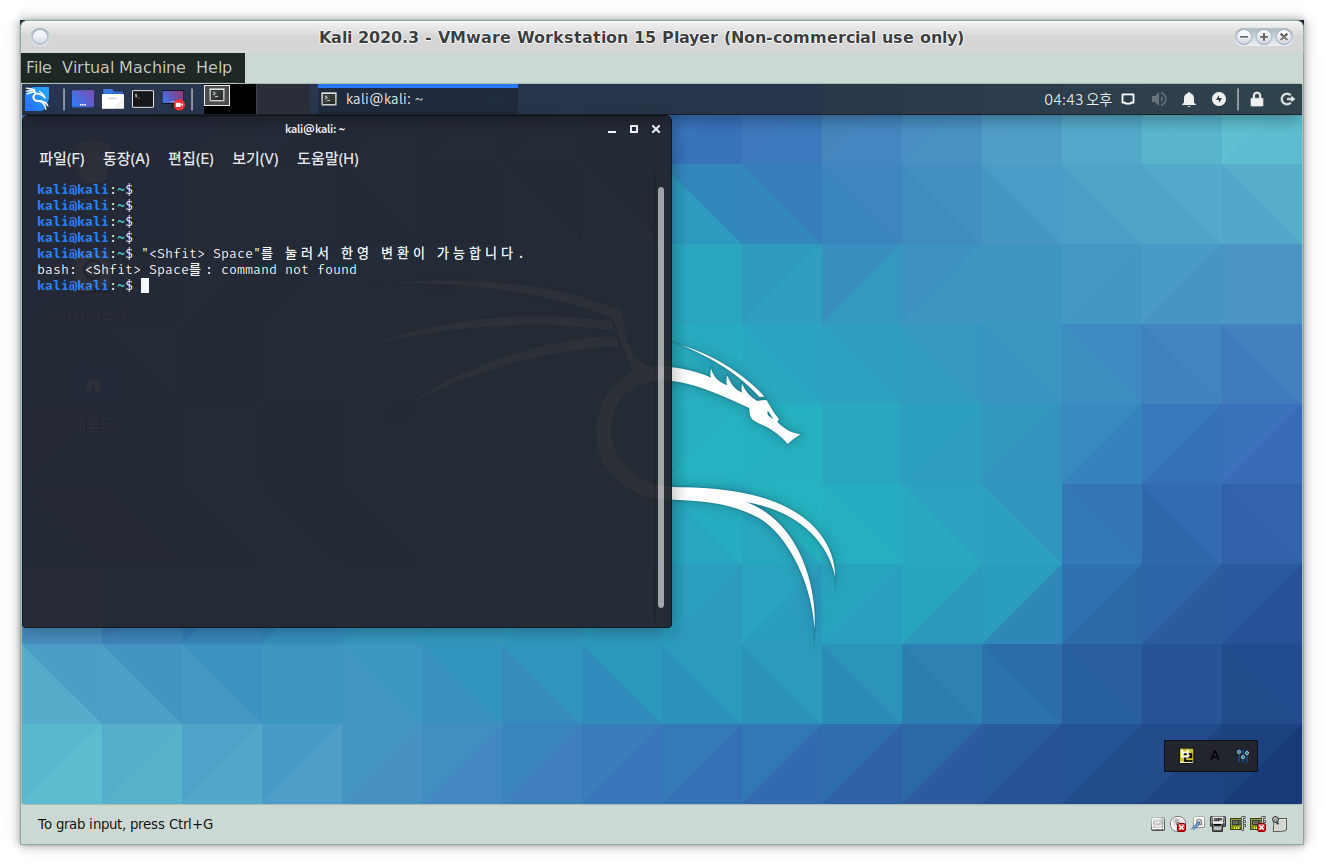Image resolution: width=1324 pixels, height=865 pixels.
Task: Click disconnected VMware device card icon
Action: pyautogui.click(x=1258, y=825)
